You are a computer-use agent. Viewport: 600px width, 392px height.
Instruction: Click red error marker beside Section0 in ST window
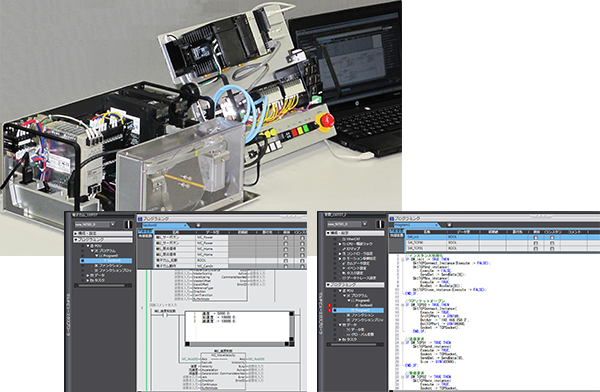tap(330, 305)
